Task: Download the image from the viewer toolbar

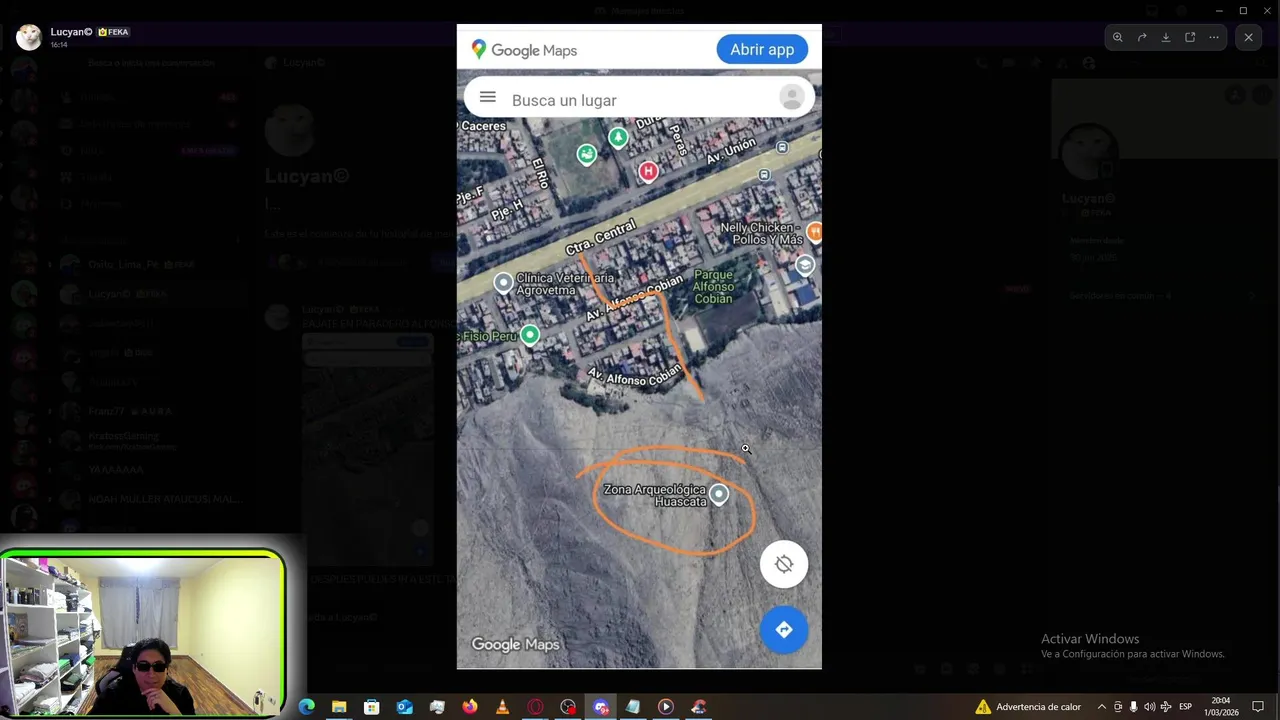Action: pos(1166,37)
